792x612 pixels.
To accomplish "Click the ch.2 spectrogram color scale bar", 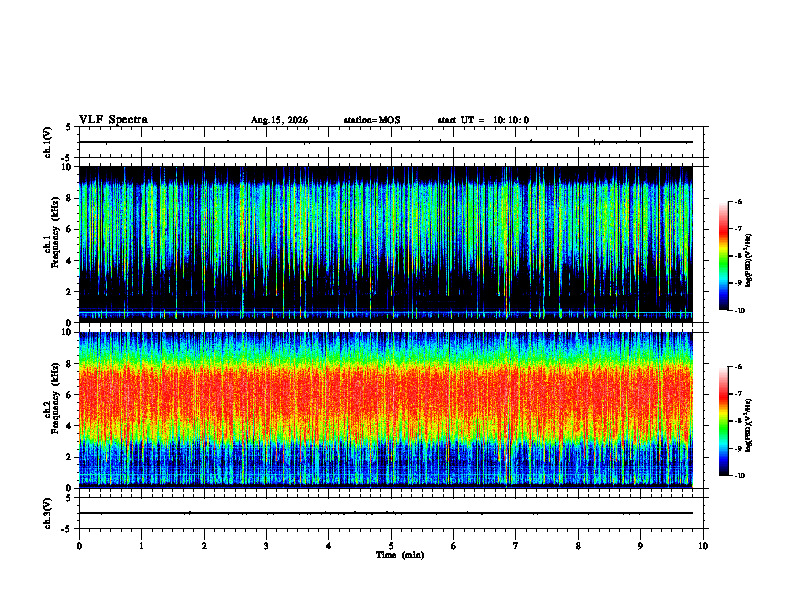I will pos(723,421).
